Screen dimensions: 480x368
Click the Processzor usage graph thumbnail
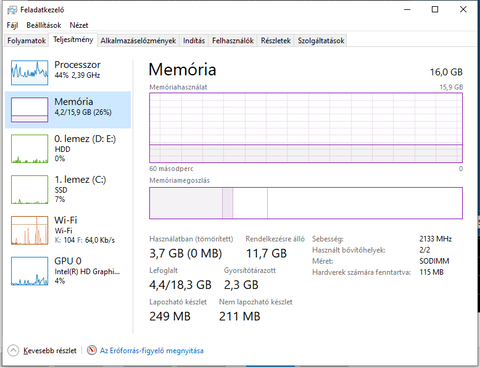point(29,73)
